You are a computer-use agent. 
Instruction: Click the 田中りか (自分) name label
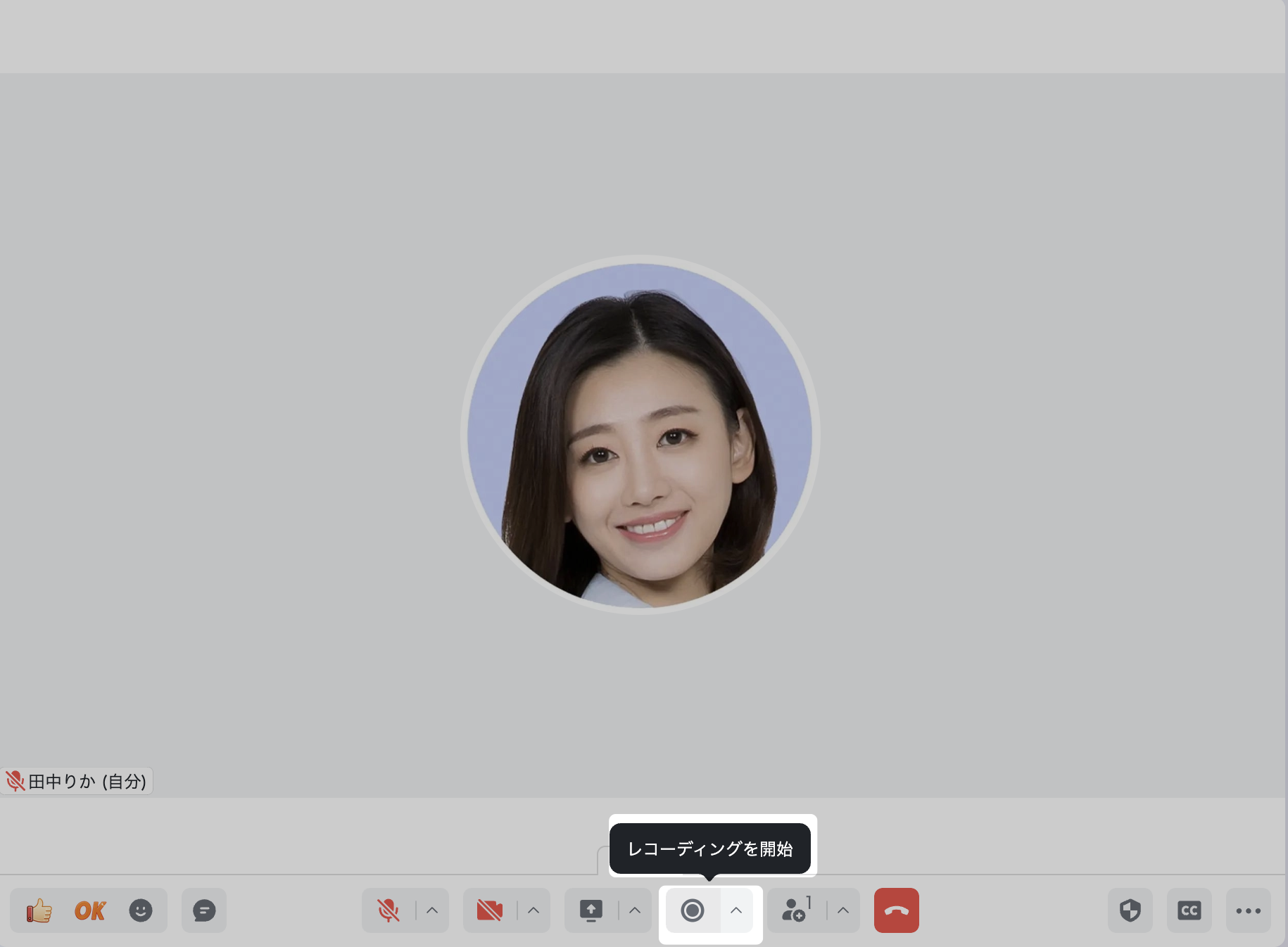87,782
